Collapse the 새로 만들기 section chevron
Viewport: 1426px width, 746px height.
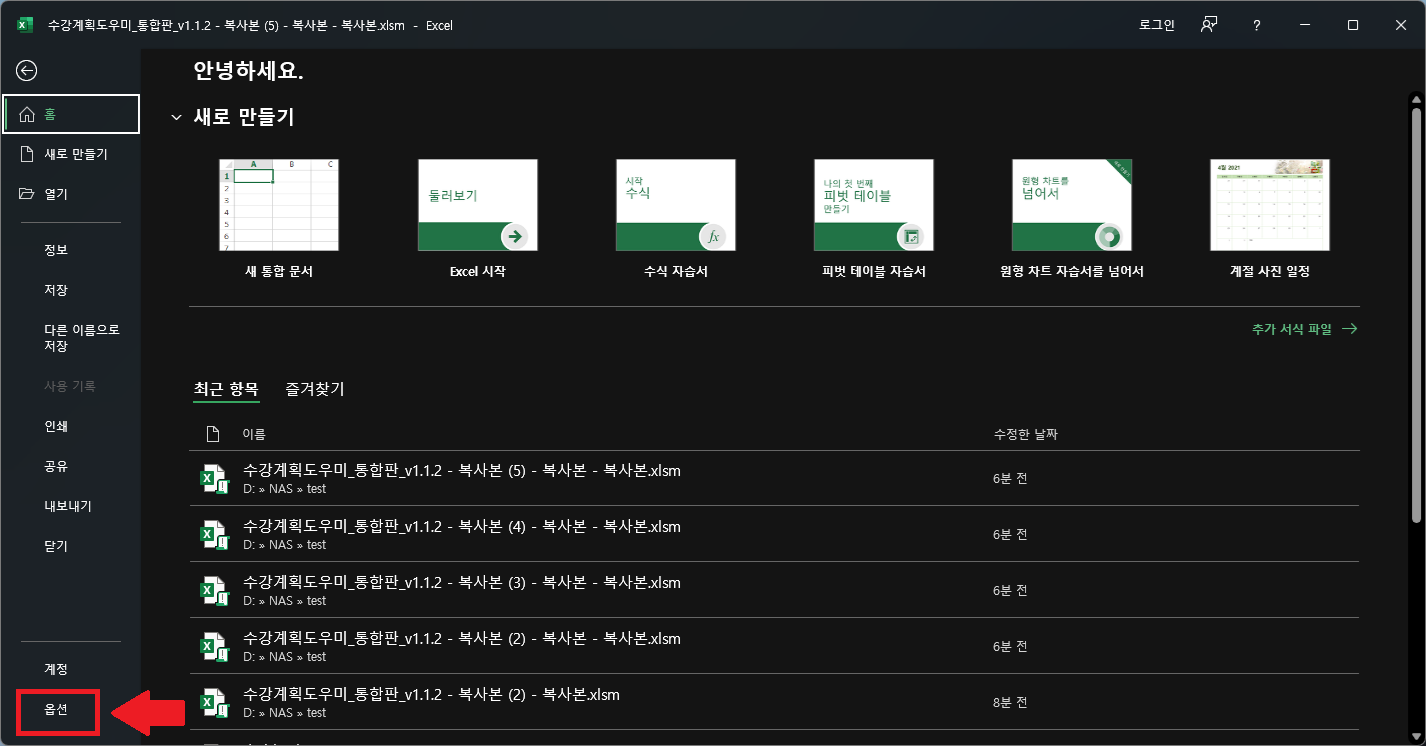[x=176, y=118]
